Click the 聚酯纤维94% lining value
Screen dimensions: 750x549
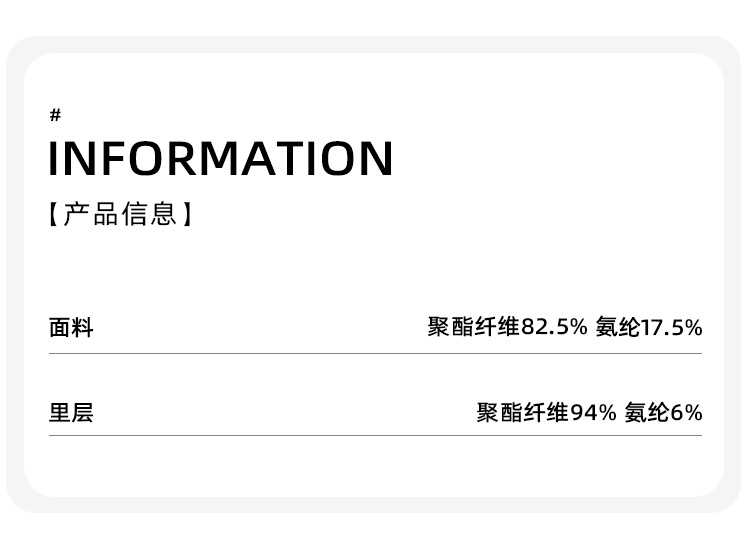[x=546, y=412]
